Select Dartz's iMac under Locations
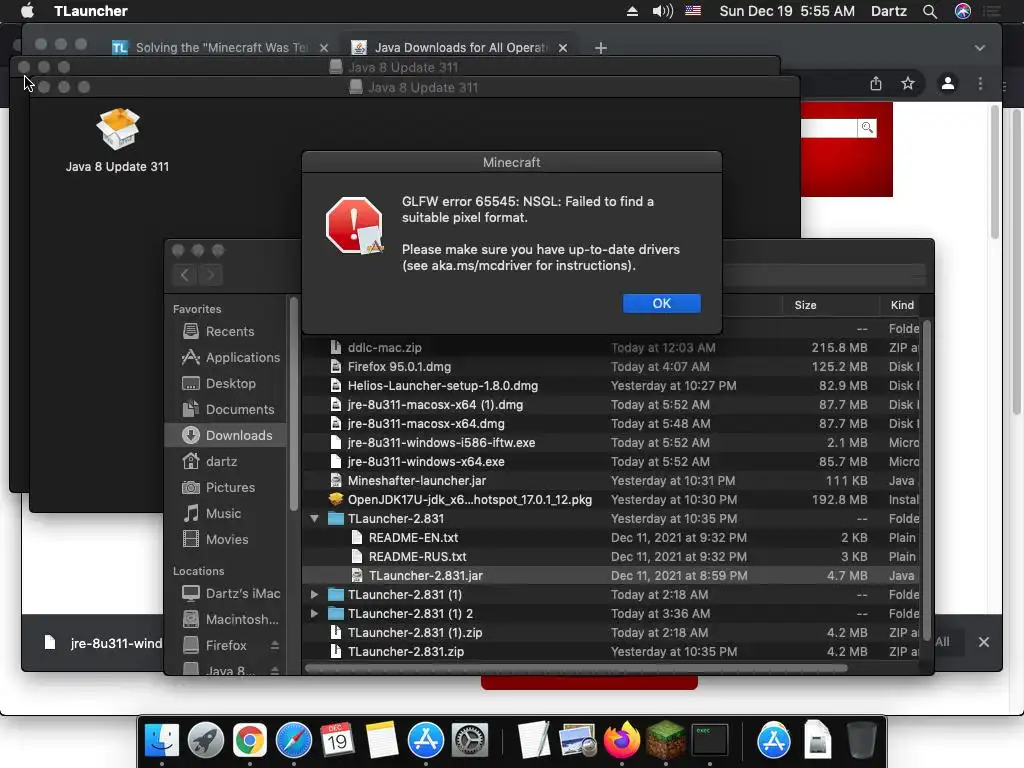 (x=225, y=593)
